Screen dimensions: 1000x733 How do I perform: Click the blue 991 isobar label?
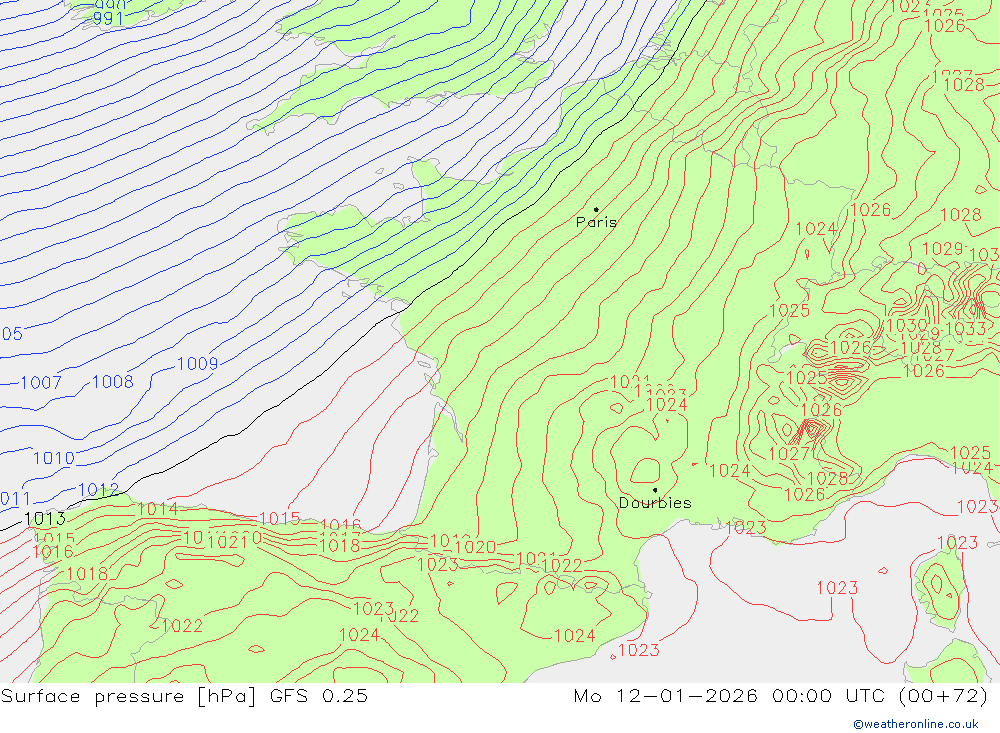point(108,19)
